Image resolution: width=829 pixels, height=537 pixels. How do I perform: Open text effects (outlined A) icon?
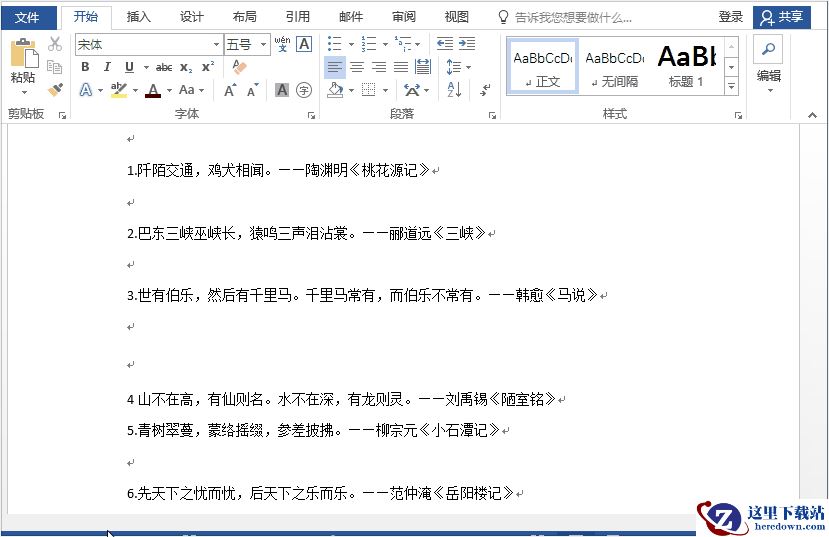[86, 90]
